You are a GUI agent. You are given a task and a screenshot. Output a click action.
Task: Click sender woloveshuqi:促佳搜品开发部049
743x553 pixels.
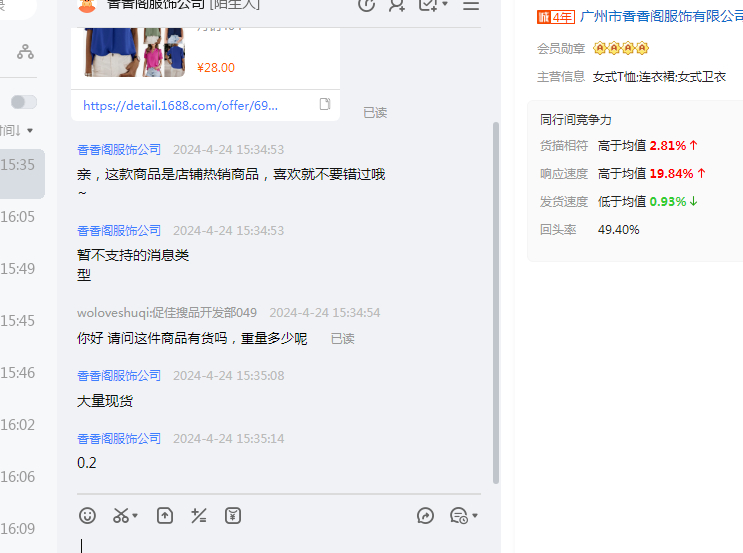point(167,313)
